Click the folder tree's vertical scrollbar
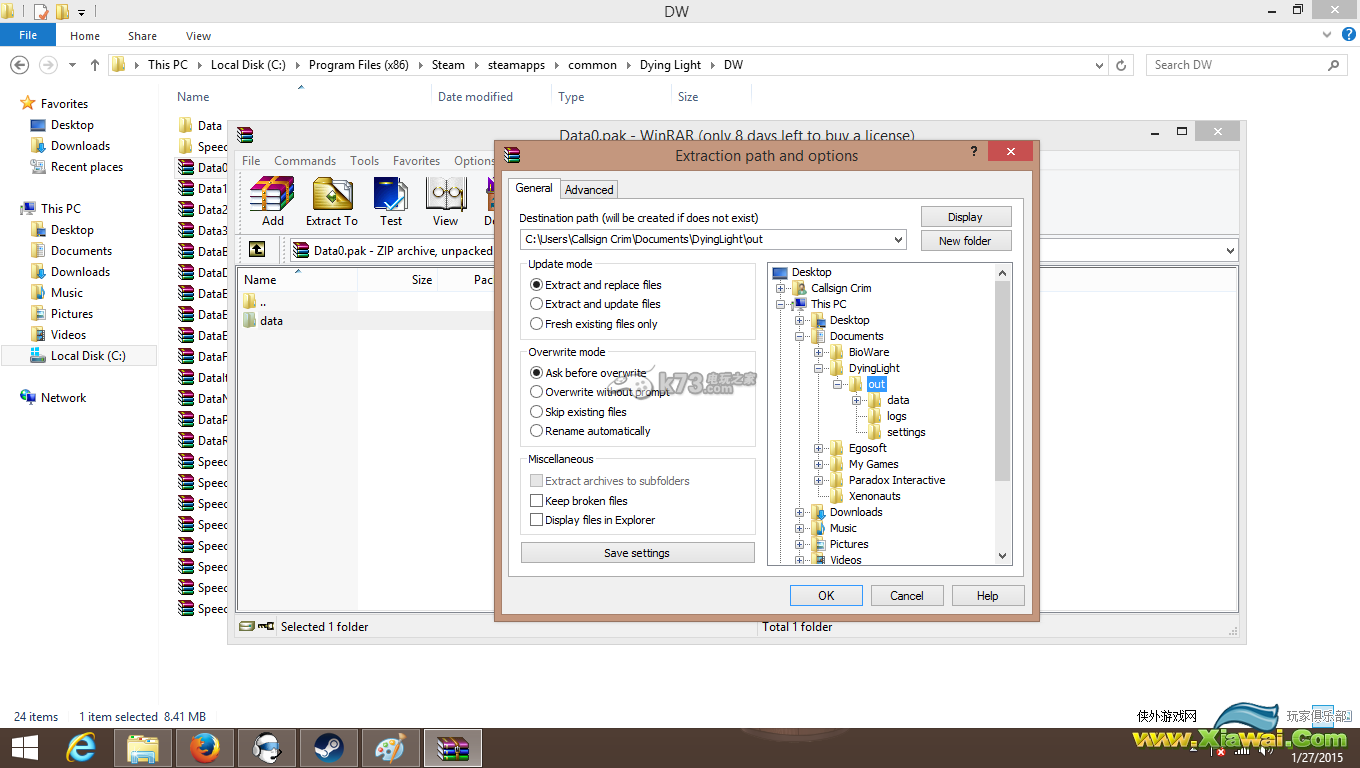Viewport: 1360px width, 768px height. tap(1003, 380)
